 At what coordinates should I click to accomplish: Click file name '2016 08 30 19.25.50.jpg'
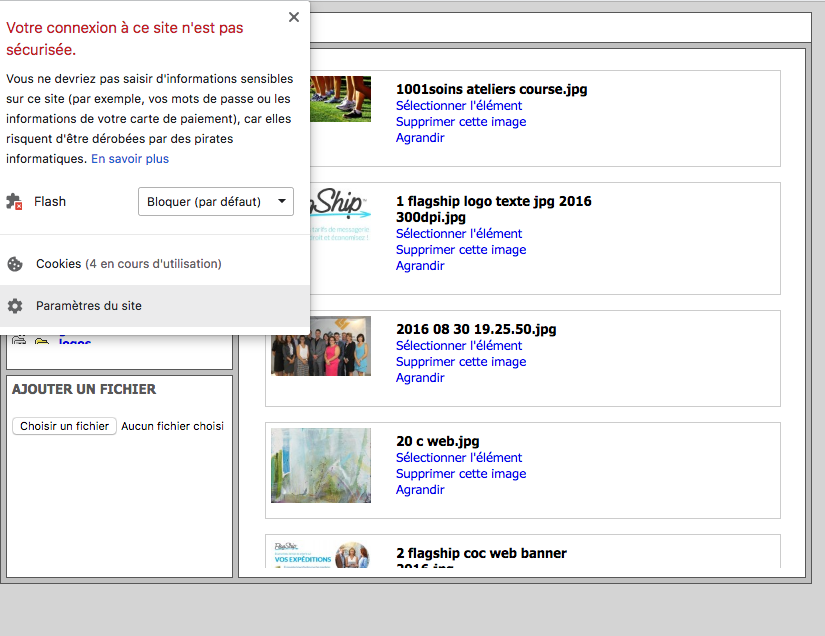click(x=476, y=329)
